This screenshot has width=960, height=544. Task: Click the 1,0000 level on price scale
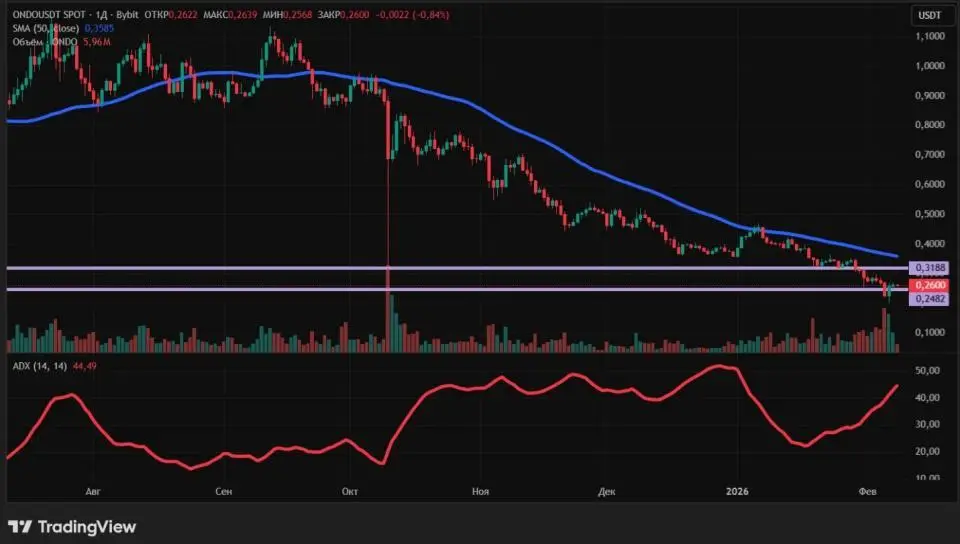point(930,66)
